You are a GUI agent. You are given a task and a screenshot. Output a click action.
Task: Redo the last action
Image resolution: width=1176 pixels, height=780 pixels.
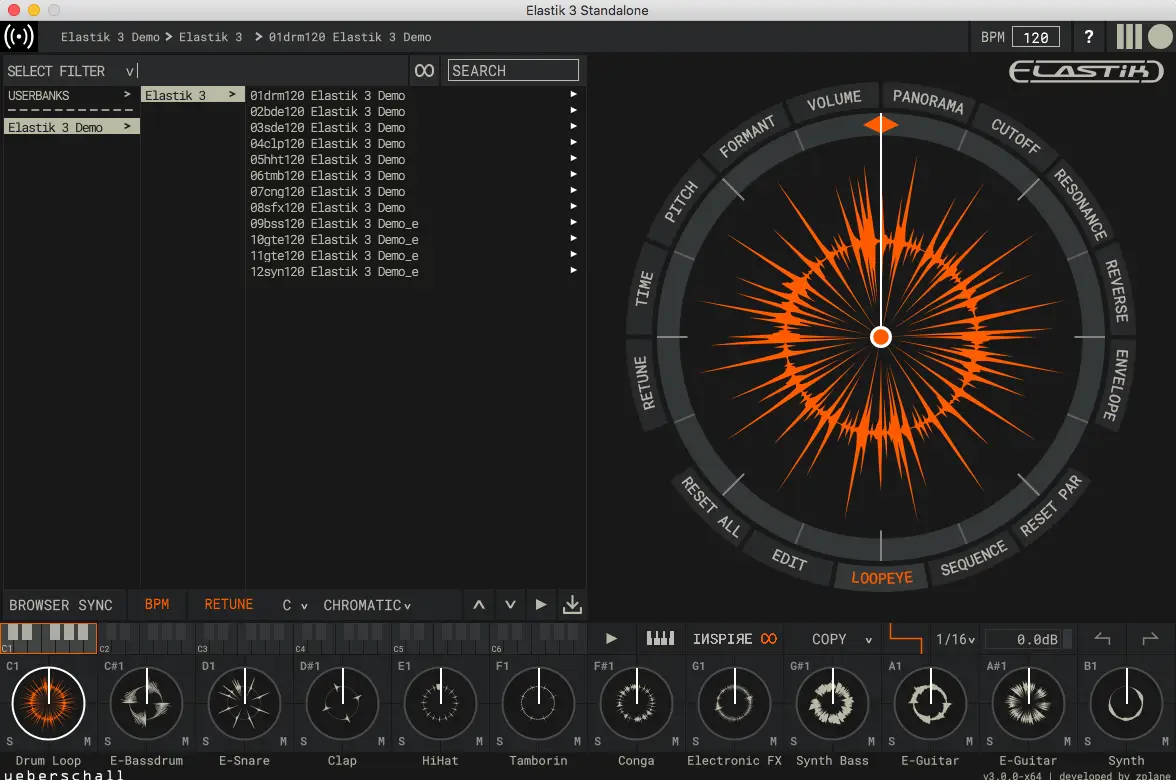pyautogui.click(x=1150, y=638)
